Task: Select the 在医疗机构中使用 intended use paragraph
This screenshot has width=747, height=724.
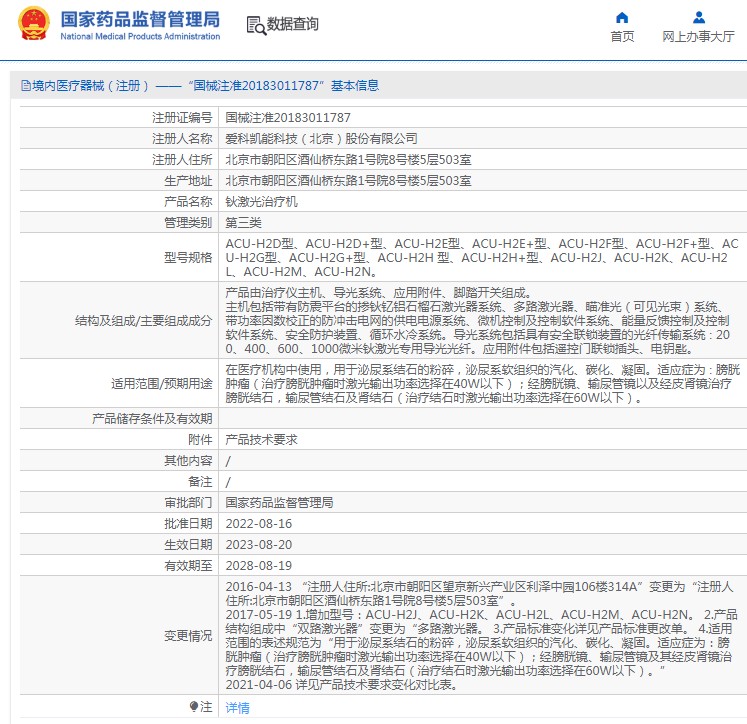Action: pos(483,383)
